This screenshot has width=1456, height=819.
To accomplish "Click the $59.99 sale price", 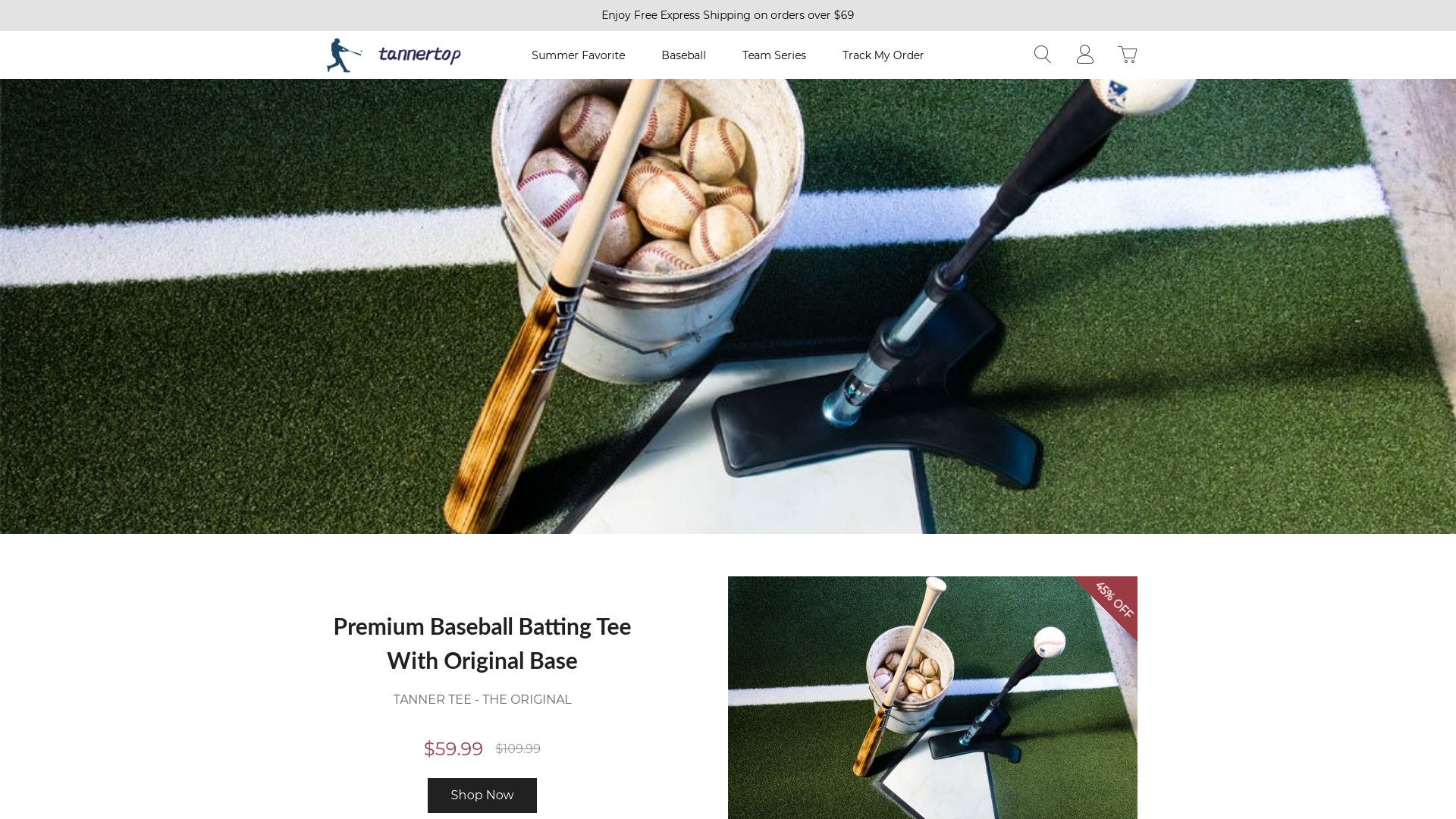I will pyautogui.click(x=453, y=749).
